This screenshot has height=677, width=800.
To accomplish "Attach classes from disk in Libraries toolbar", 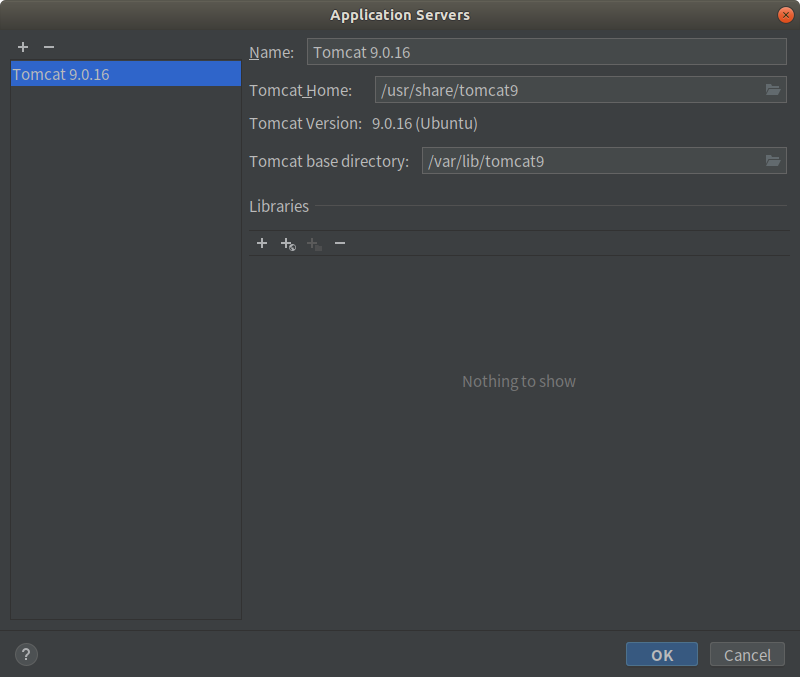I will click(288, 243).
